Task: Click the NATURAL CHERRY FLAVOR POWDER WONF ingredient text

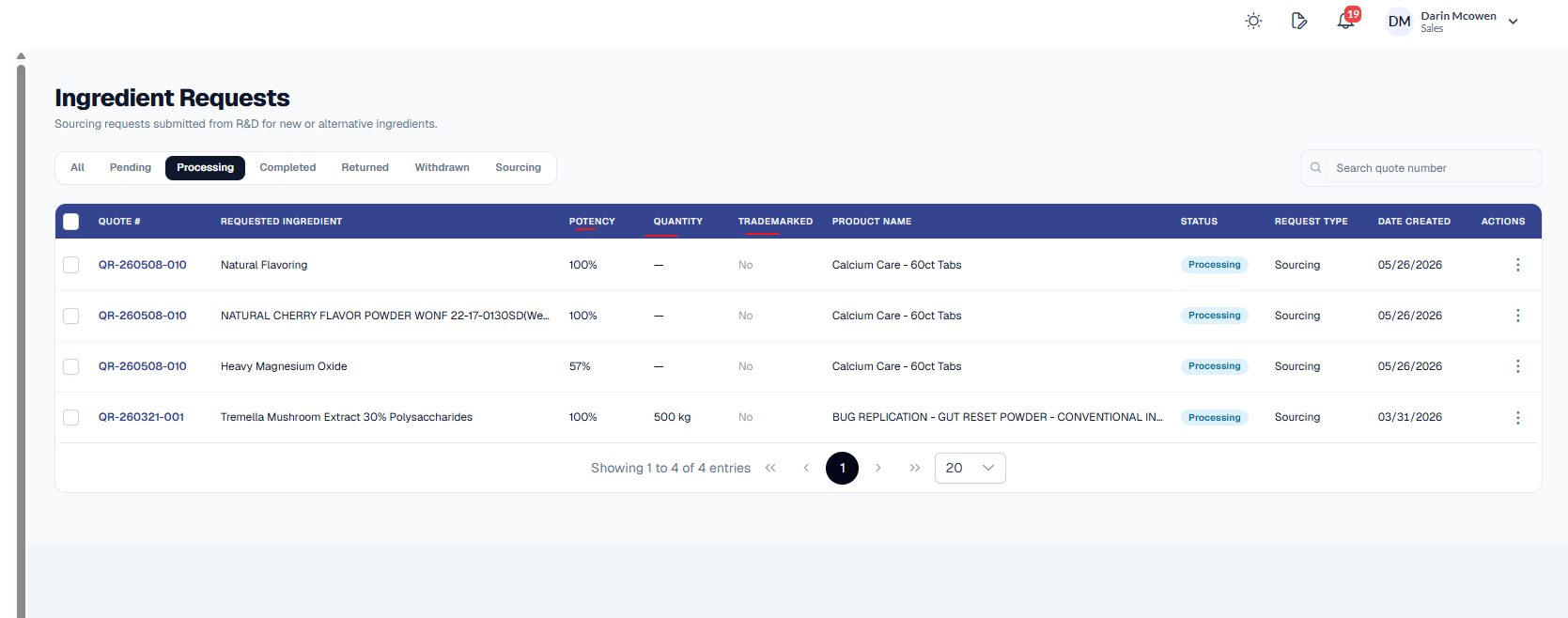Action: 385,316
